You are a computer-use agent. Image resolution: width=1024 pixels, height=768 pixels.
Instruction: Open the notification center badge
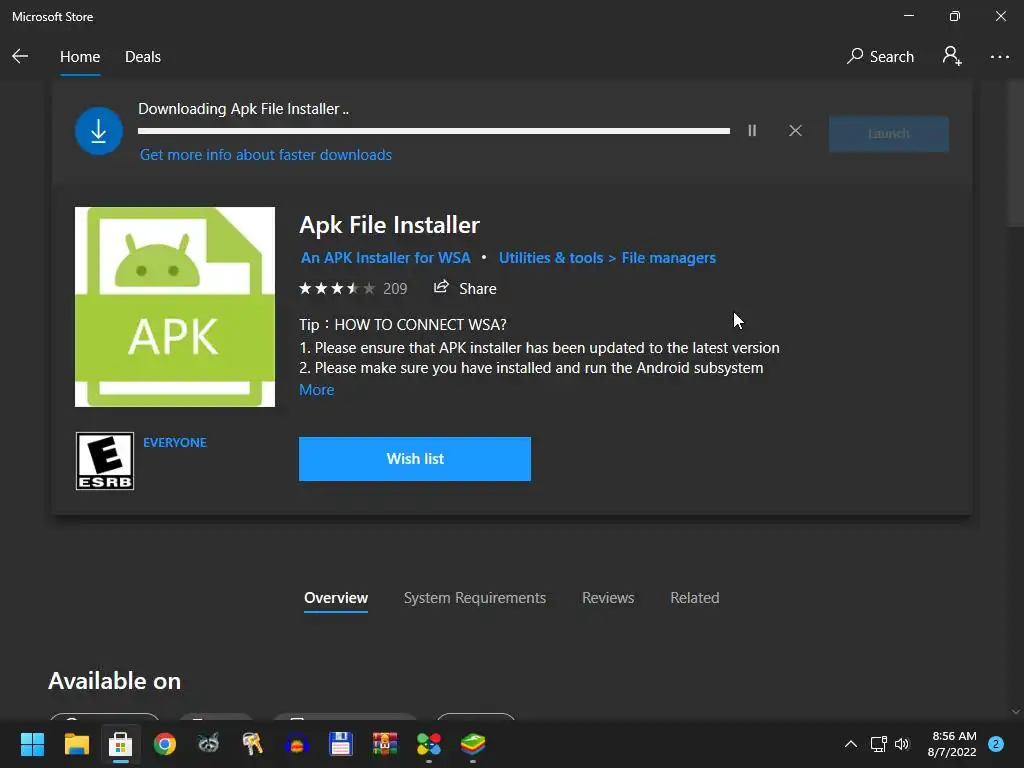tap(995, 744)
